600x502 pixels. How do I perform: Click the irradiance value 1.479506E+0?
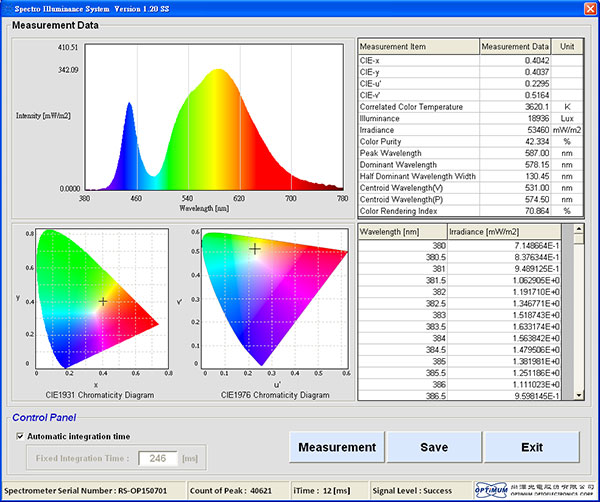[536, 350]
